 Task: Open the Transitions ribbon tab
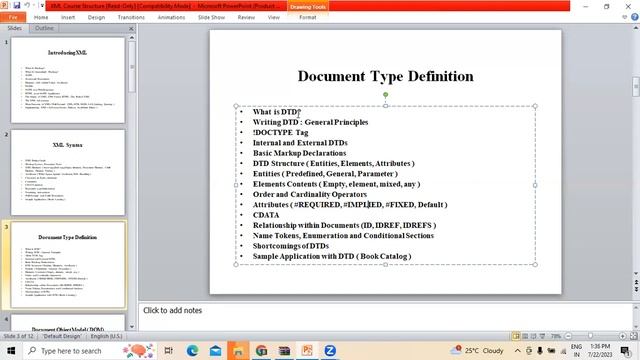(x=131, y=18)
